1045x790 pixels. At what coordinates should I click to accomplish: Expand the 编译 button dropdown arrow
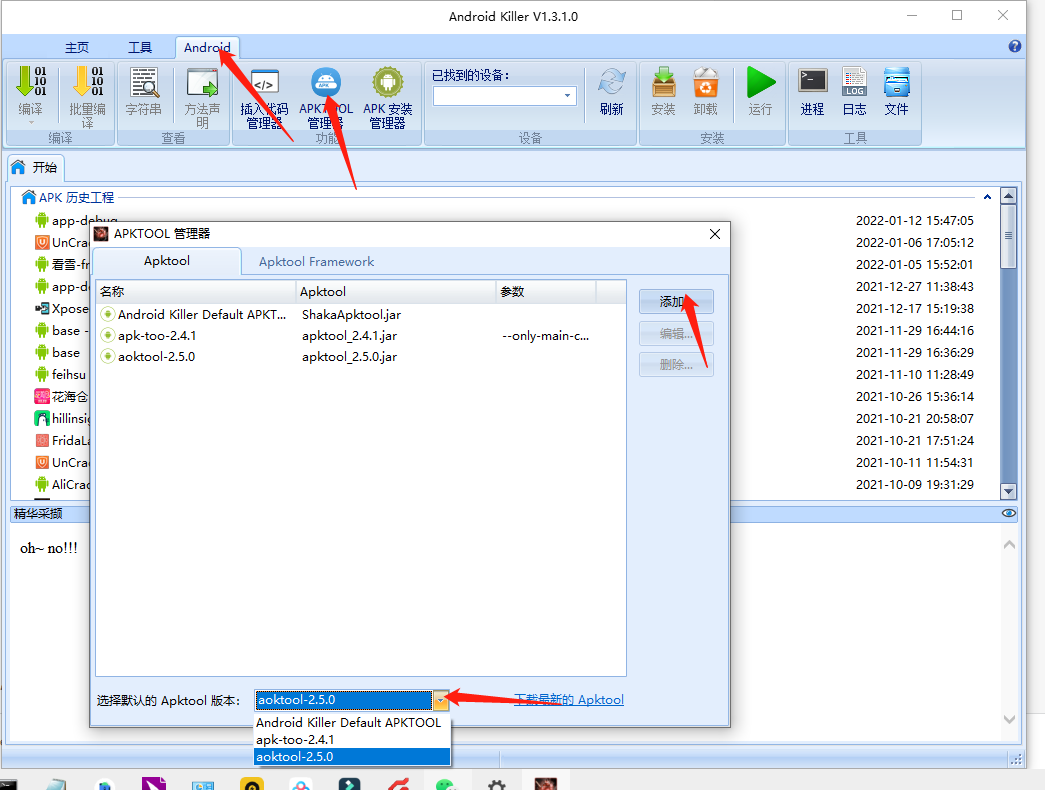pyautogui.click(x=30, y=122)
